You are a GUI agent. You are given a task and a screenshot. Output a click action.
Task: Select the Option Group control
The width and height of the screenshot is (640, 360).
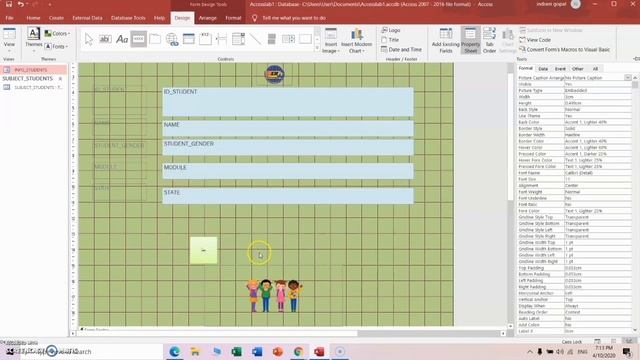205,39
